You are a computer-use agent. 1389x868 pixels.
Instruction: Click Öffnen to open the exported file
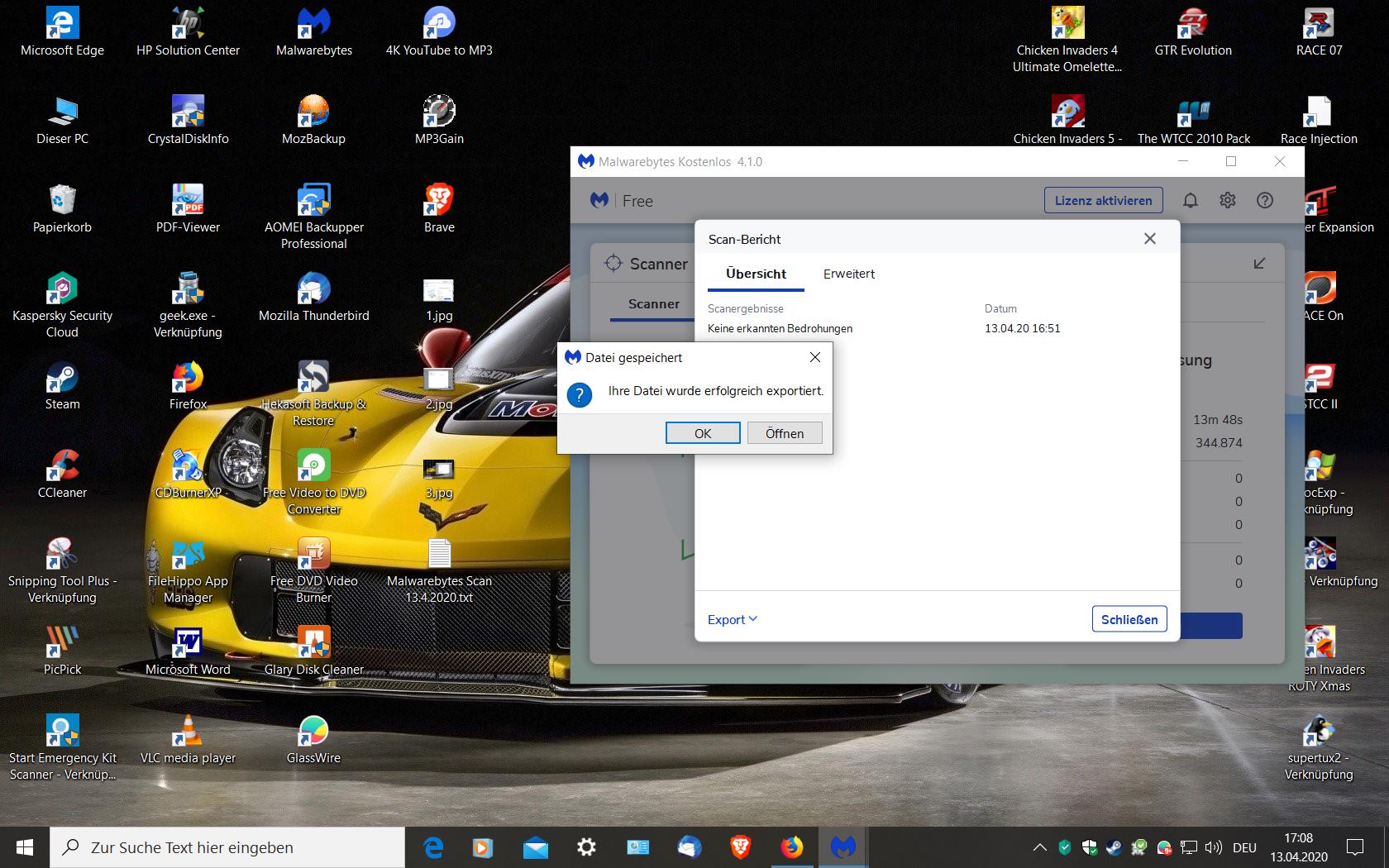click(785, 433)
